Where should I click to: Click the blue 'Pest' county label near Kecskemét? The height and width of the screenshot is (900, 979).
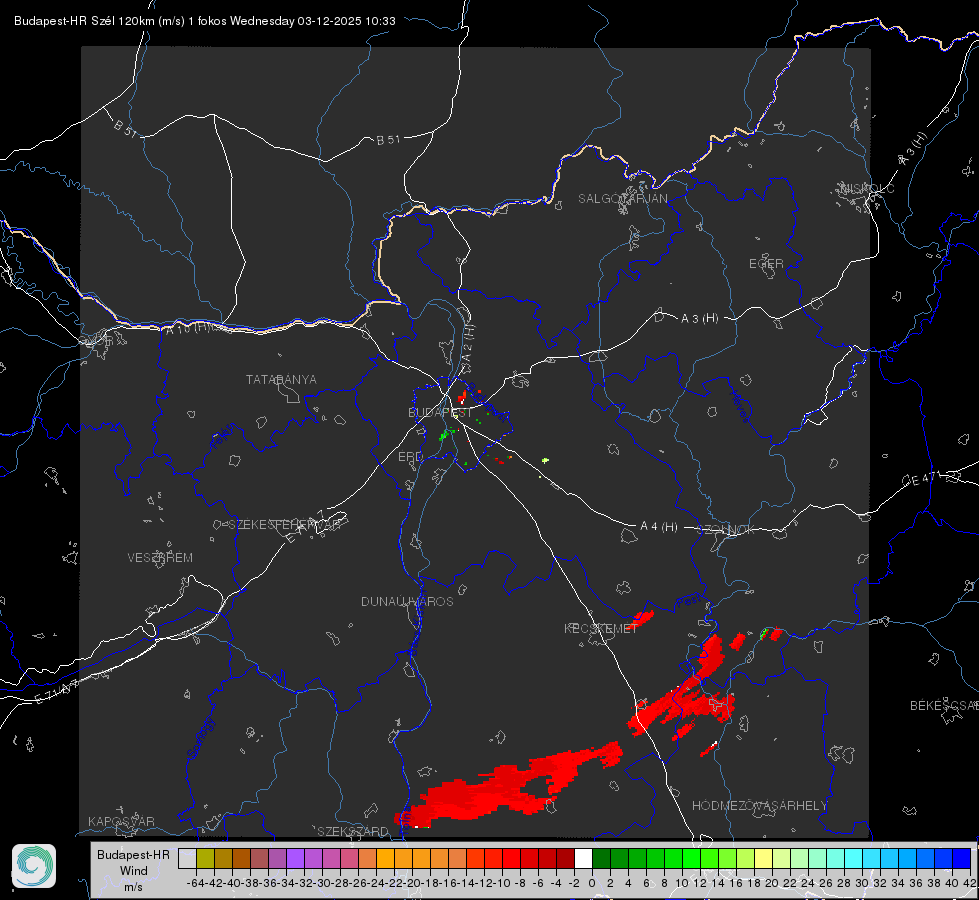pos(689,602)
